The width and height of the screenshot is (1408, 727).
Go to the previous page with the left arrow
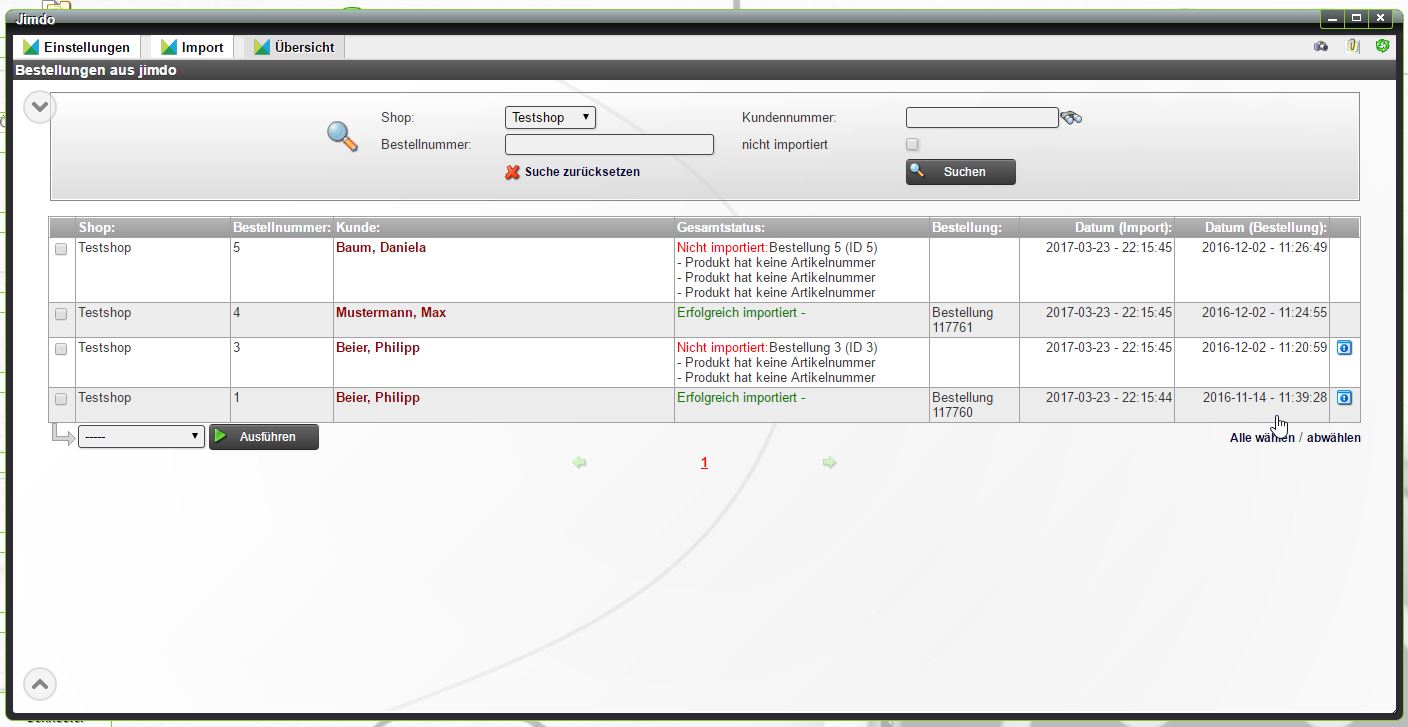tap(579, 463)
